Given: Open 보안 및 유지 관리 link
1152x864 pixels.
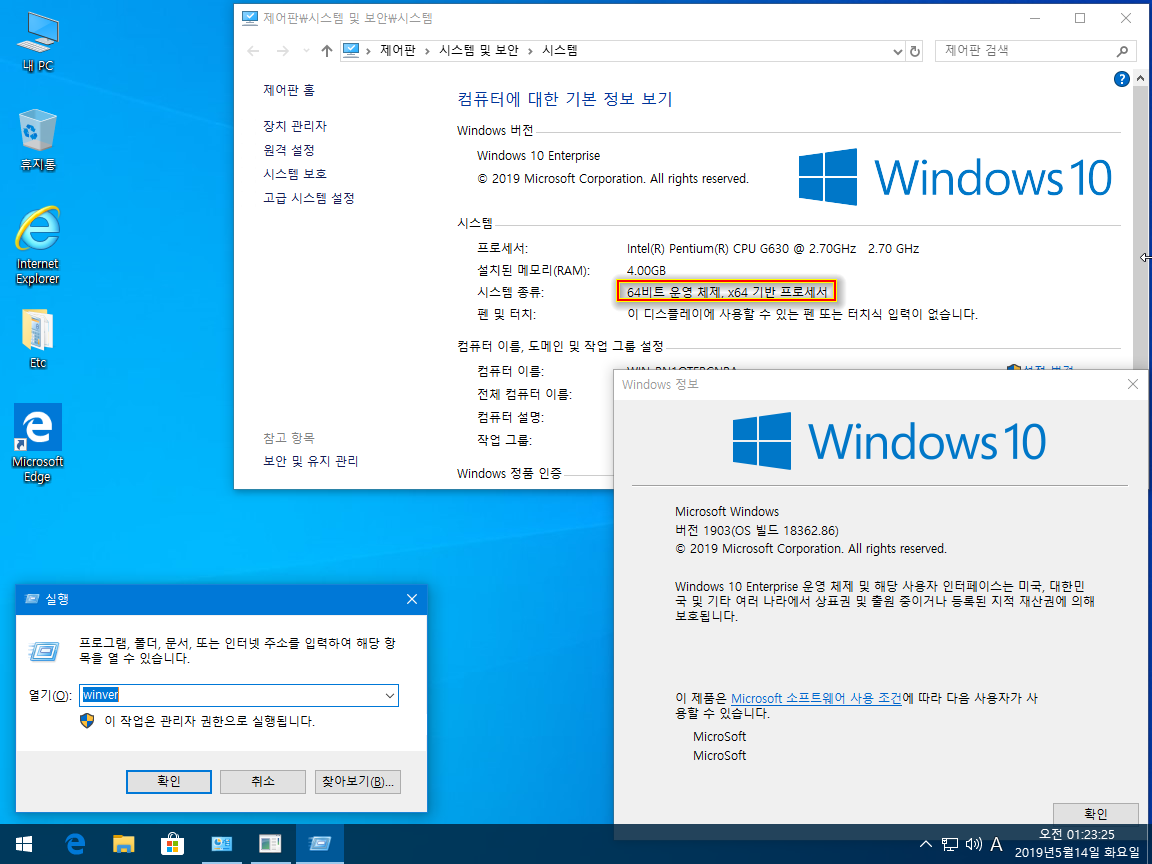Looking at the screenshot, I should click(310, 461).
